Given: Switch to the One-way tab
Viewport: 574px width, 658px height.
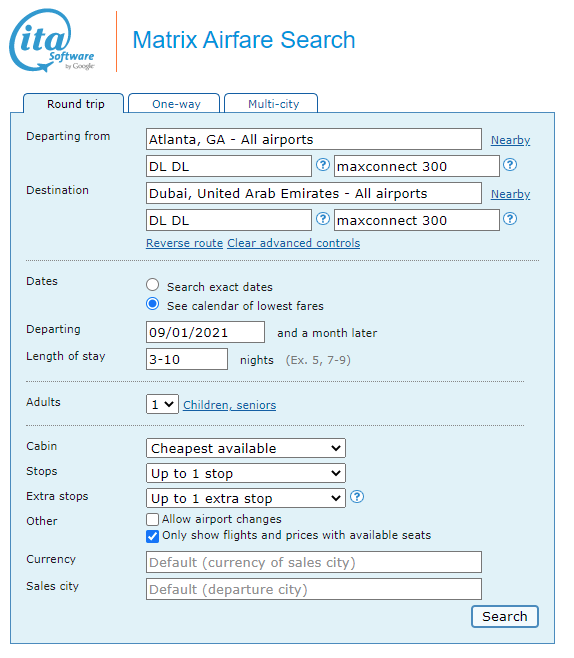Looking at the screenshot, I should (174, 104).
